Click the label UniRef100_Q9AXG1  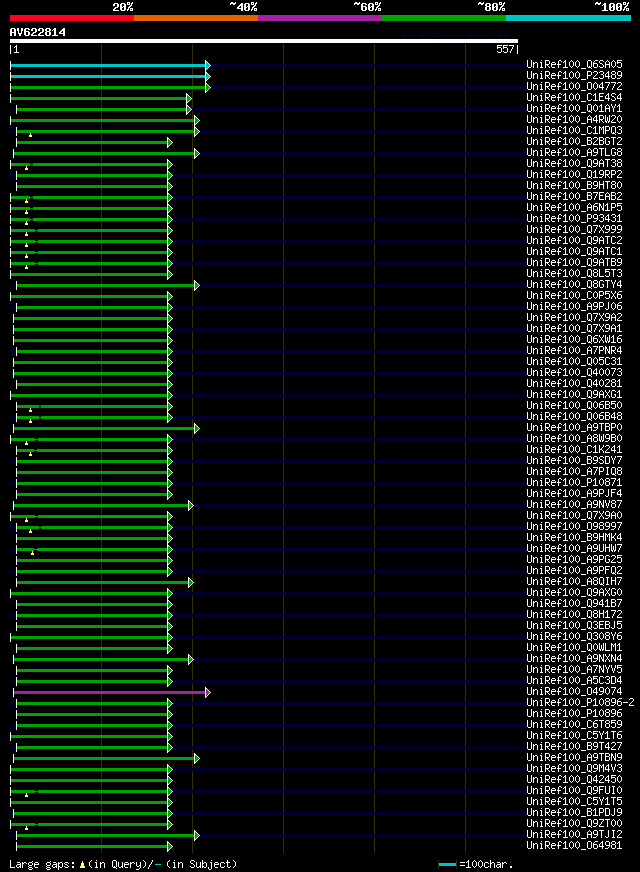[x=574, y=394]
